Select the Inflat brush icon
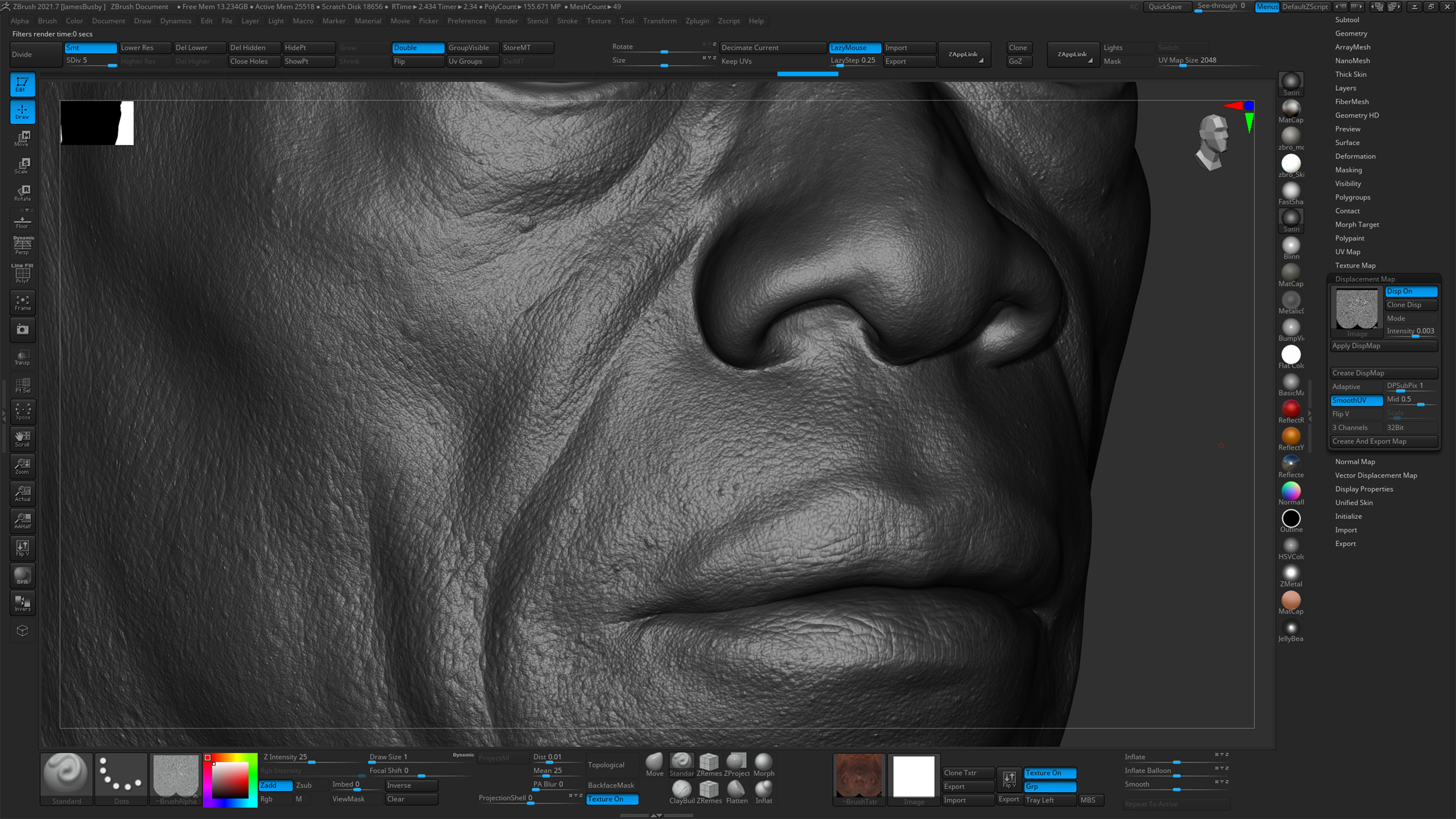 coord(764,791)
